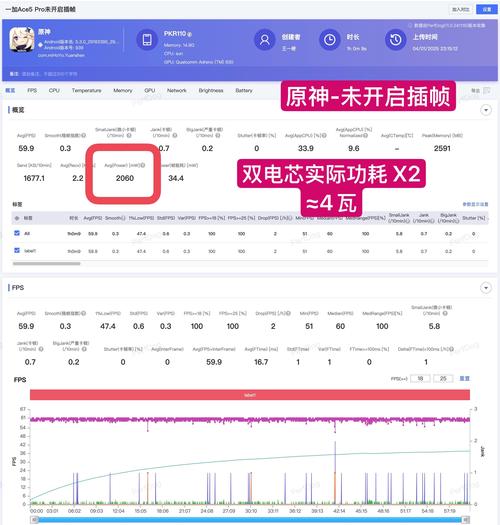Image resolution: width=500 pixels, height=525 pixels.
Task: Click the info icon beside Normalized AppCPU
Action: [x=366, y=136]
